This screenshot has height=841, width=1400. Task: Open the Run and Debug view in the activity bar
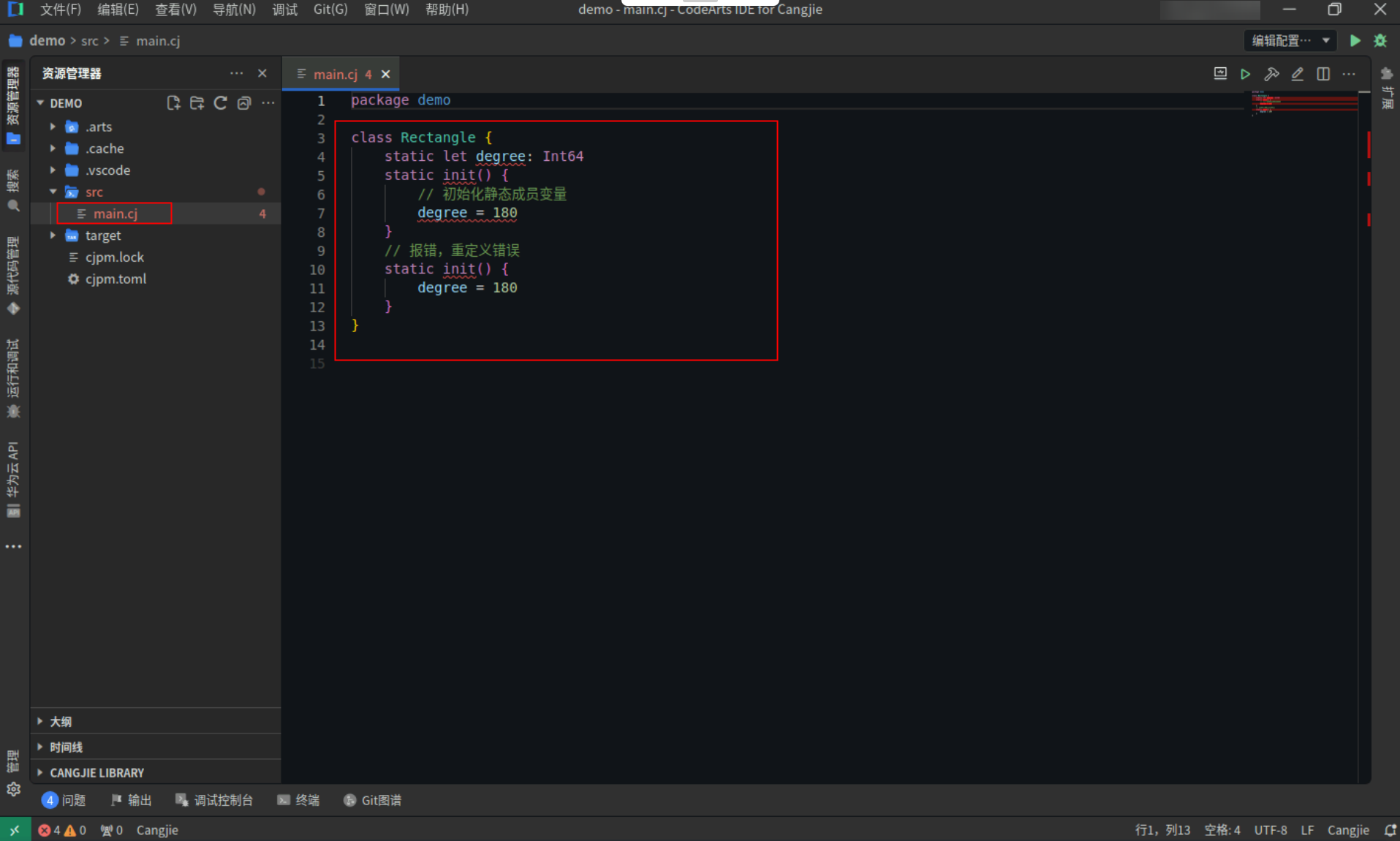click(13, 378)
